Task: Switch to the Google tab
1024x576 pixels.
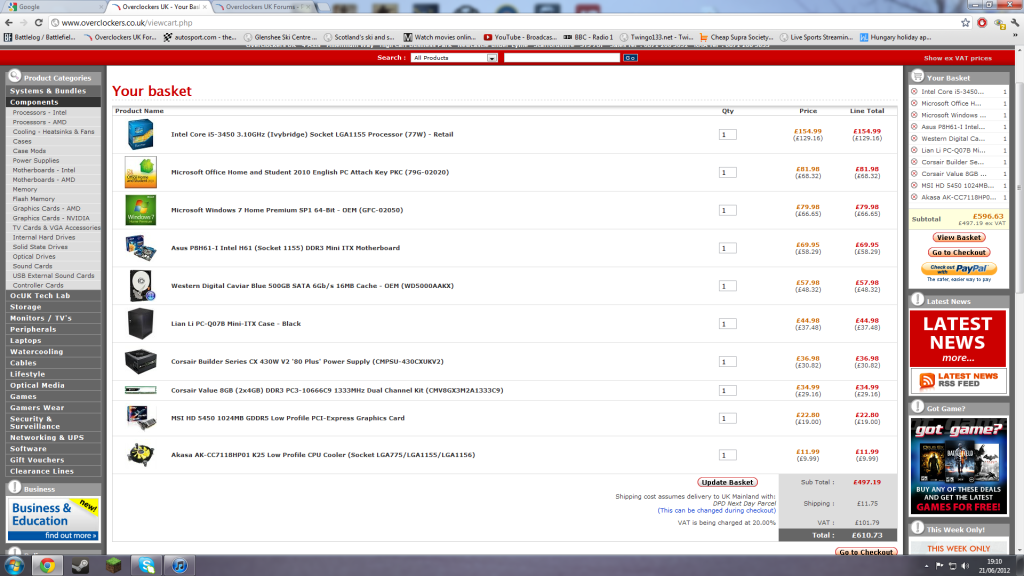Action: (x=52, y=7)
